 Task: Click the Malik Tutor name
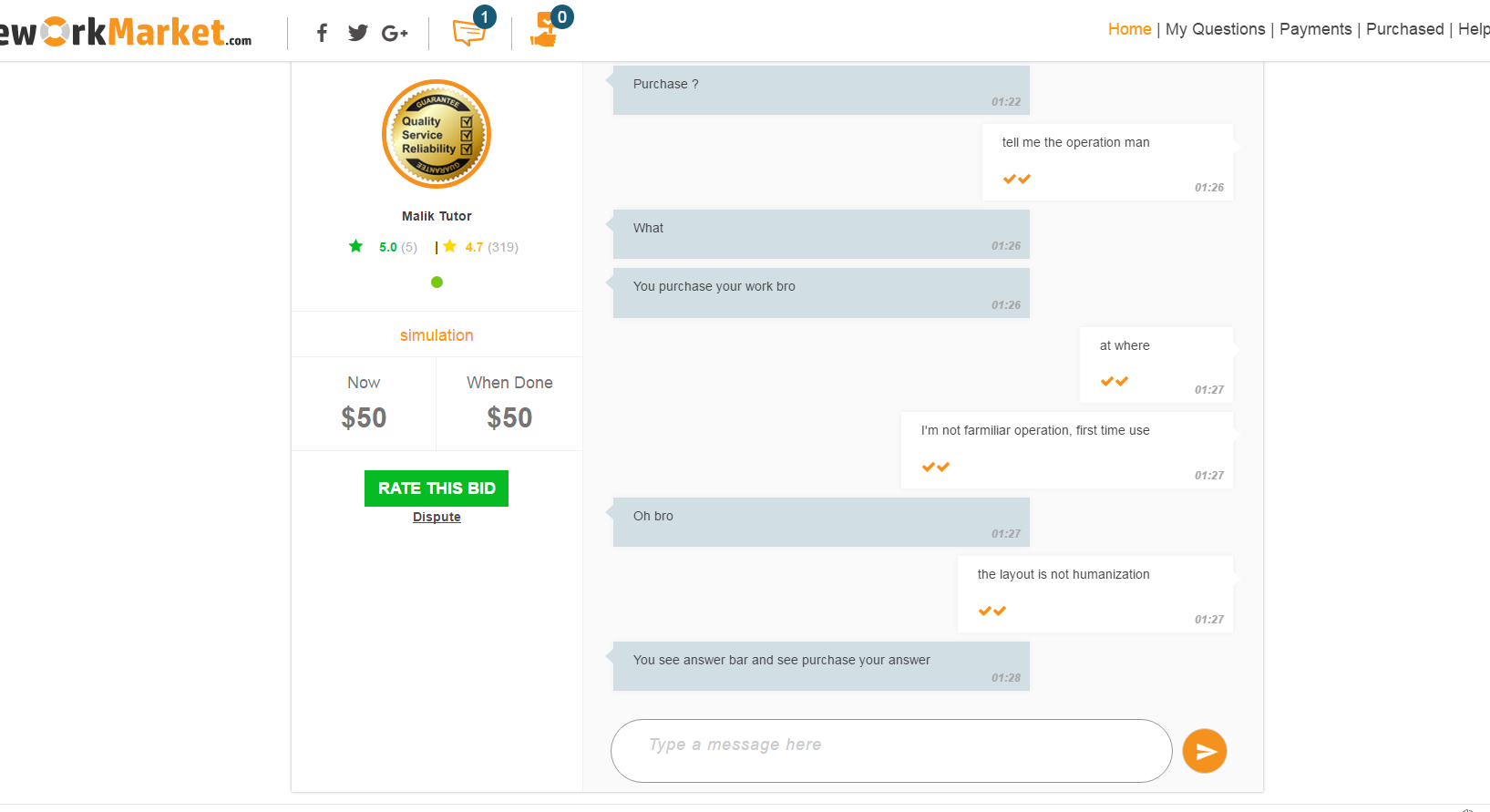(437, 216)
